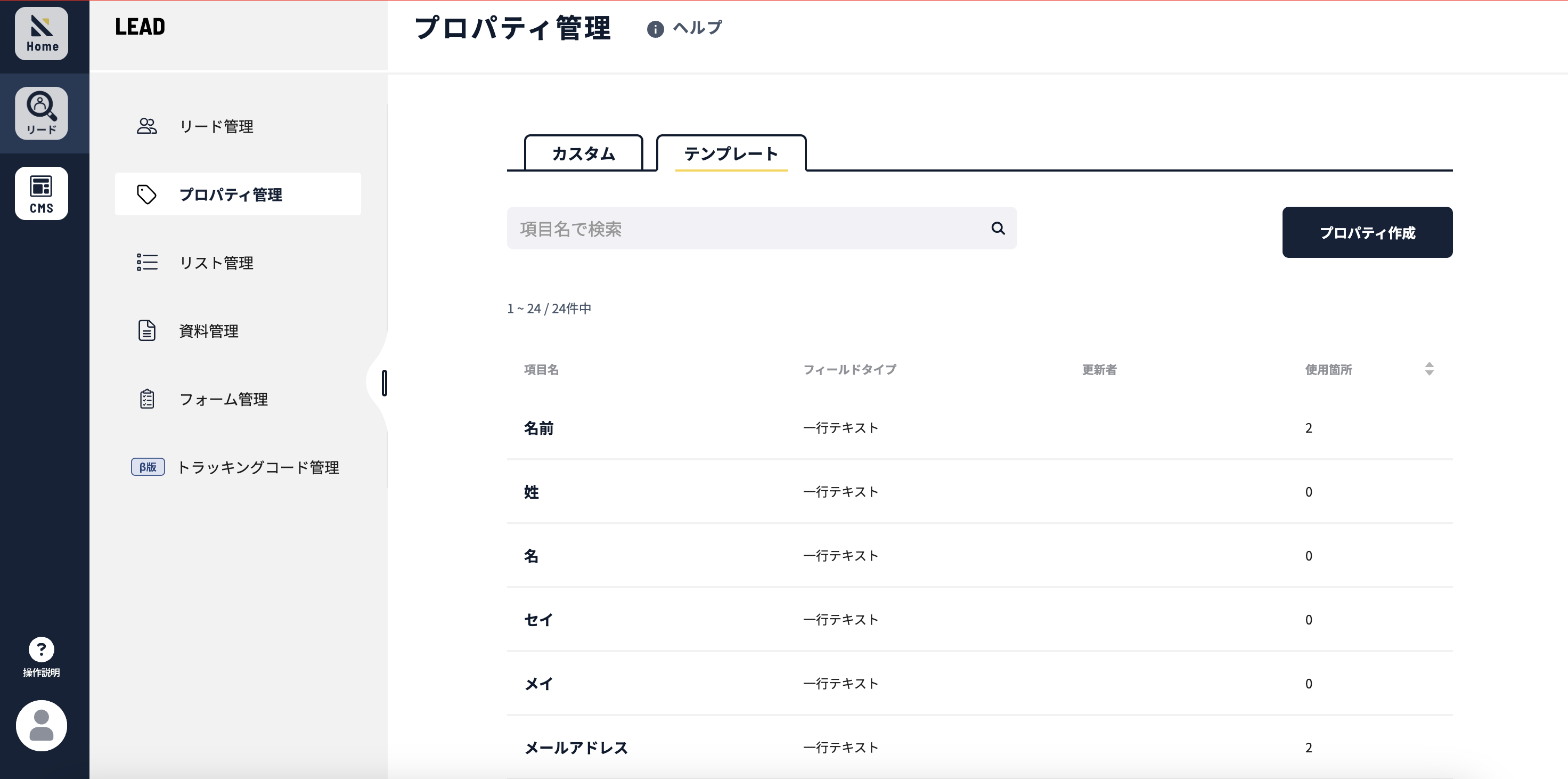Open the 操作説明 question mark icon
The width and height of the screenshot is (1568, 779).
tap(42, 650)
